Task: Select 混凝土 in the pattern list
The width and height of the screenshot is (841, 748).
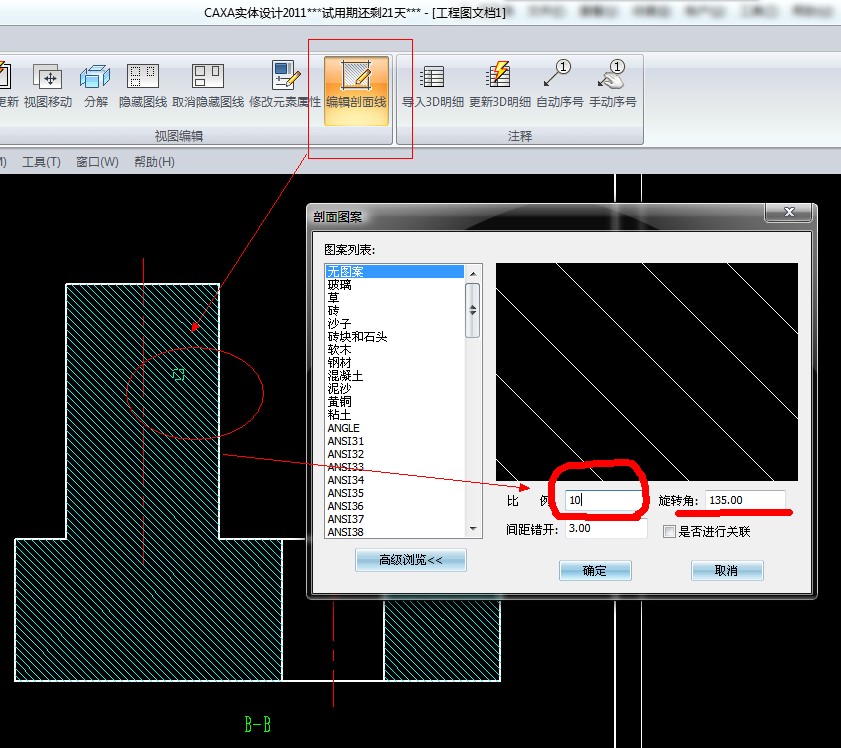Action: pyautogui.click(x=346, y=376)
